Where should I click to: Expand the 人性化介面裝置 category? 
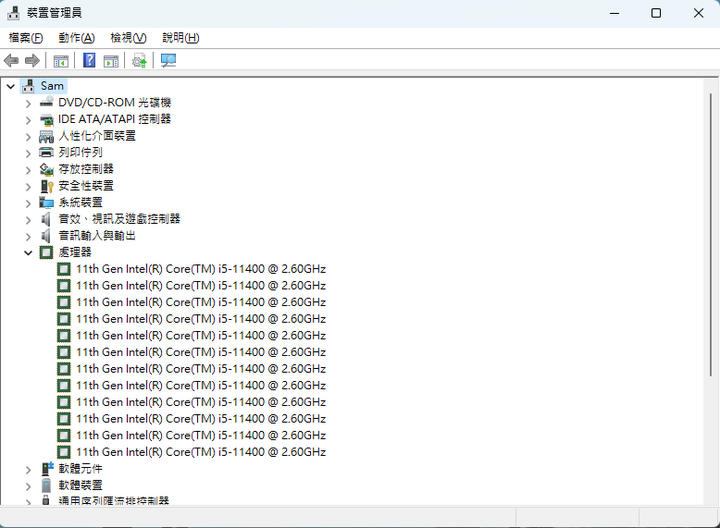coord(28,137)
